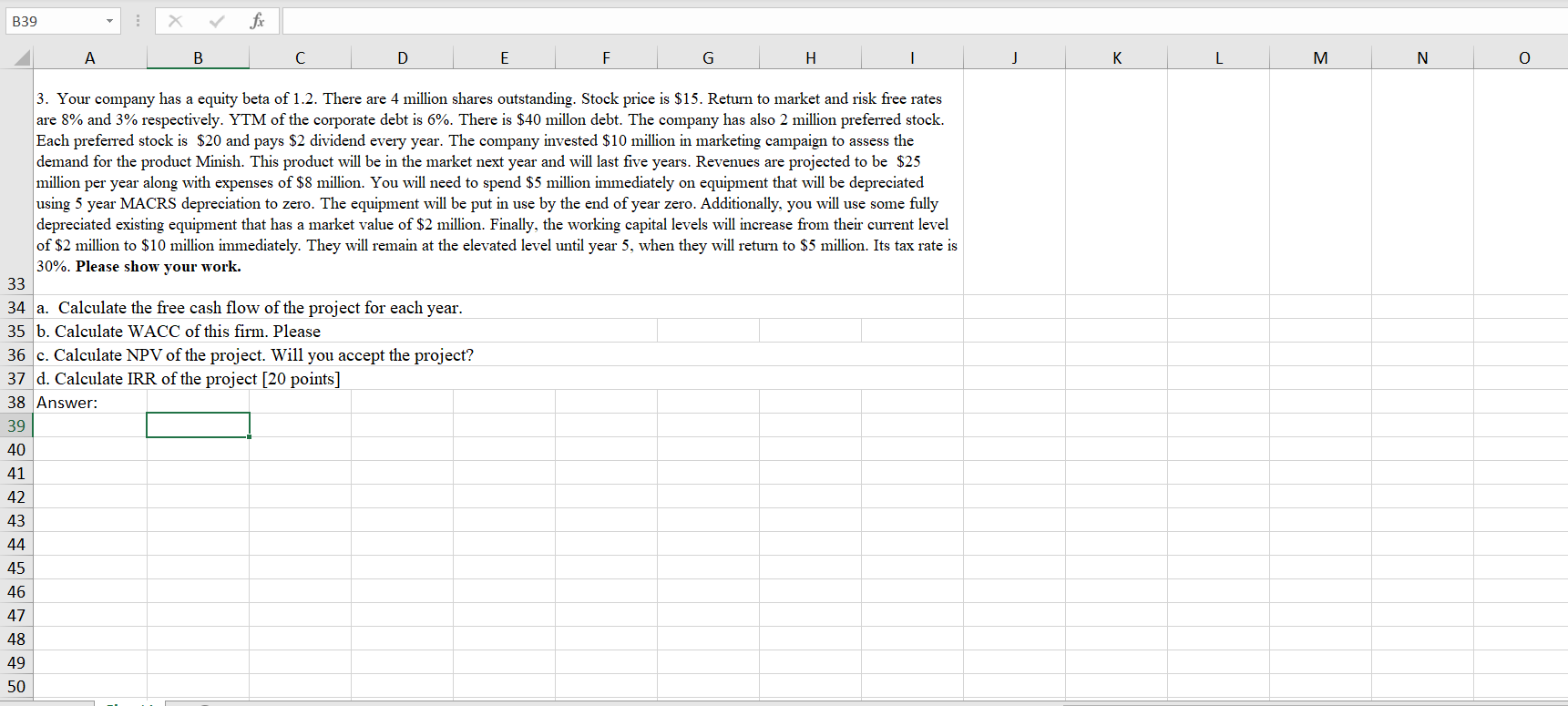1568x706 pixels.
Task: Select column B header
Action: tap(198, 58)
